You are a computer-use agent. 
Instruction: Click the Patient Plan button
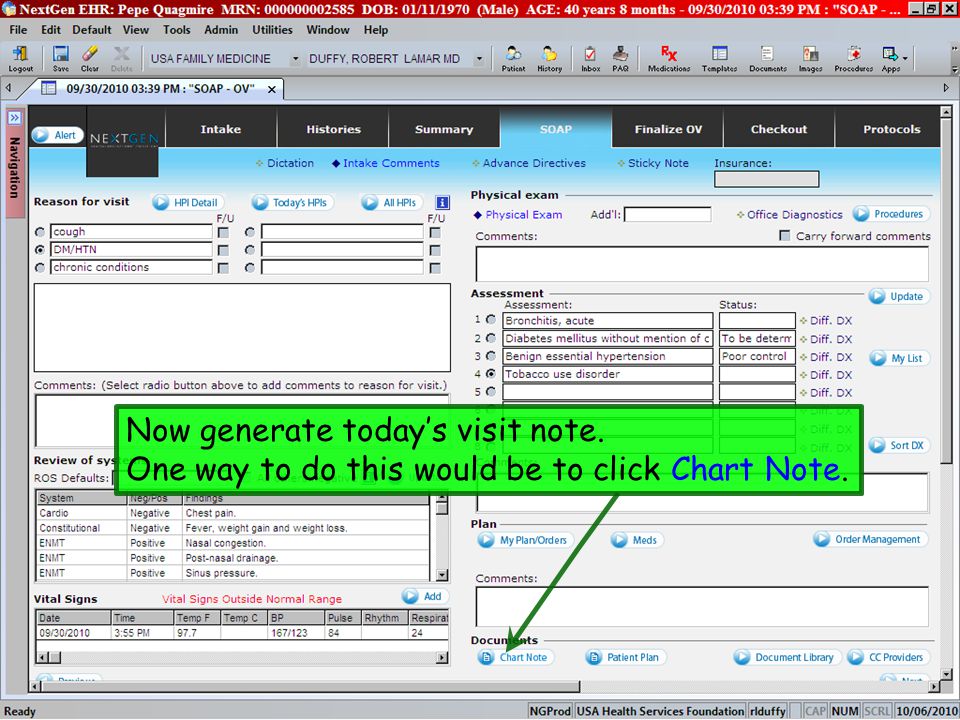pyautogui.click(x=625, y=658)
